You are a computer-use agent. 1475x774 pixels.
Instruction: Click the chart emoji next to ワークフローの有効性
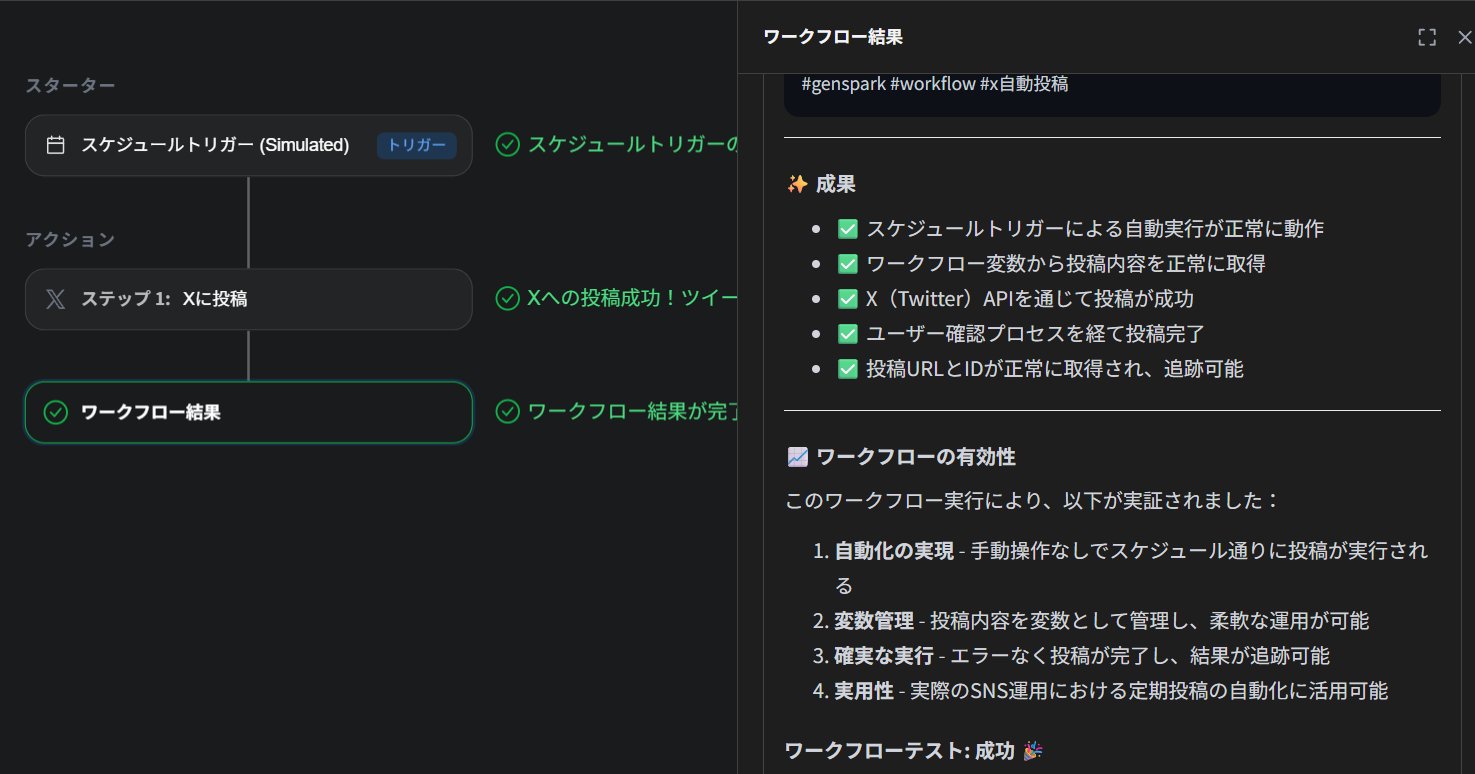pyautogui.click(x=797, y=457)
